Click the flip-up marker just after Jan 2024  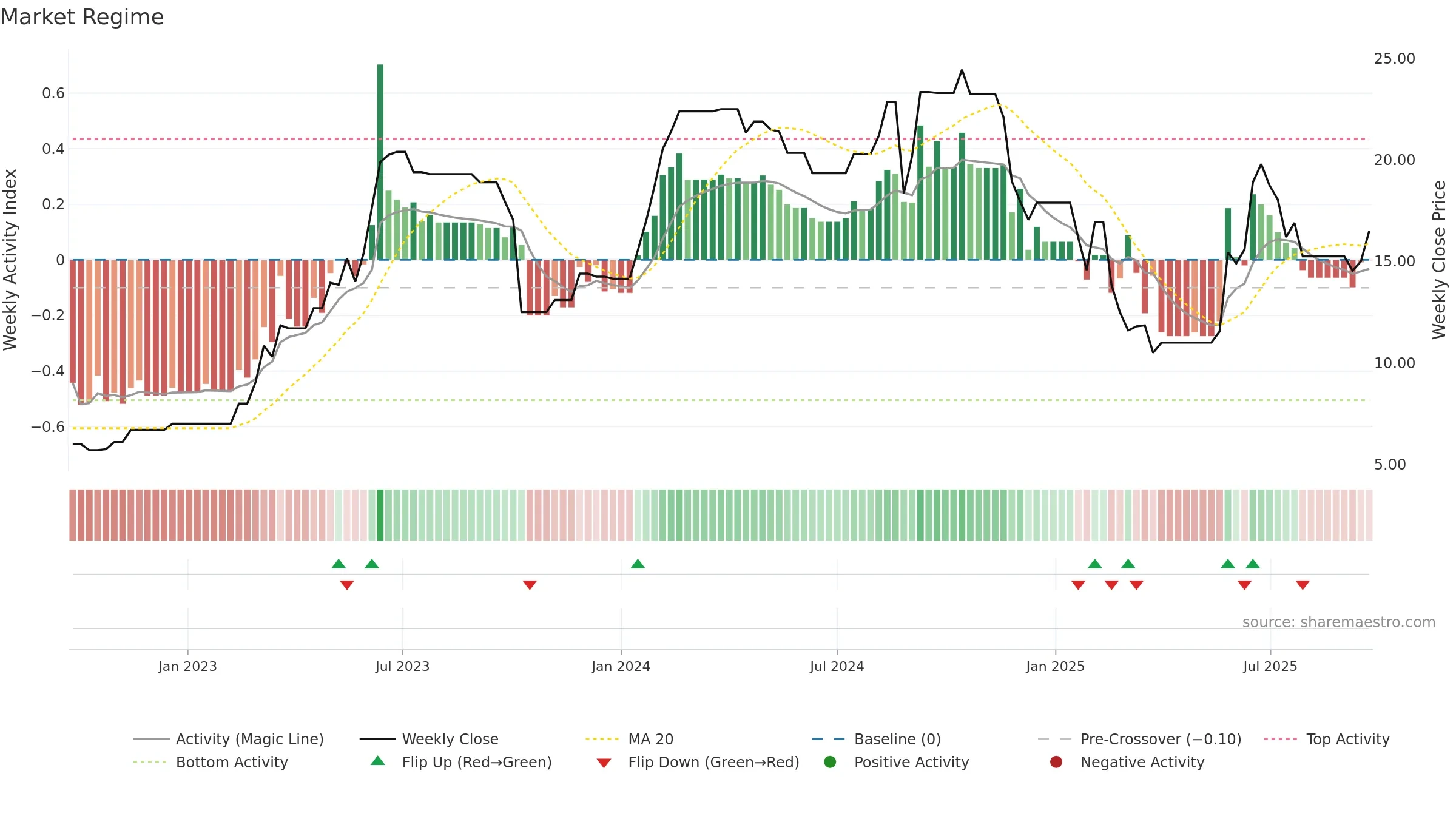tap(638, 564)
